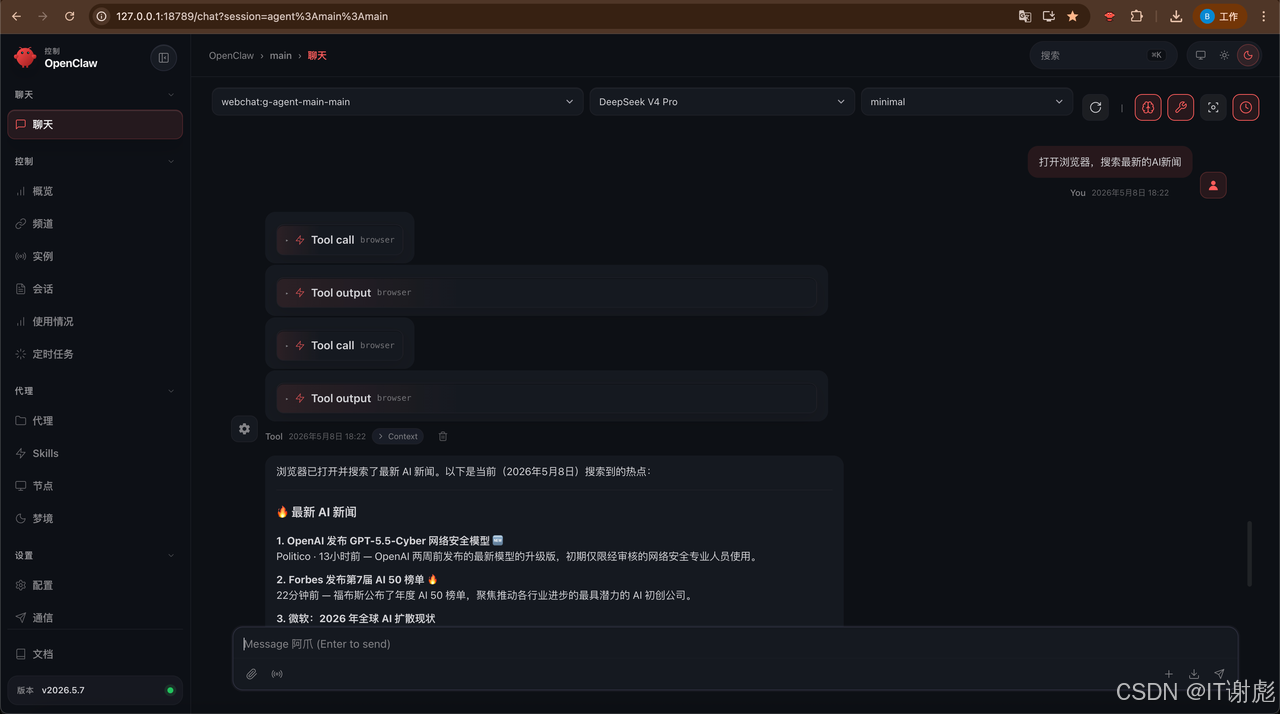Open the 定时任务 sidebar item
1280x714 pixels.
[95, 354]
